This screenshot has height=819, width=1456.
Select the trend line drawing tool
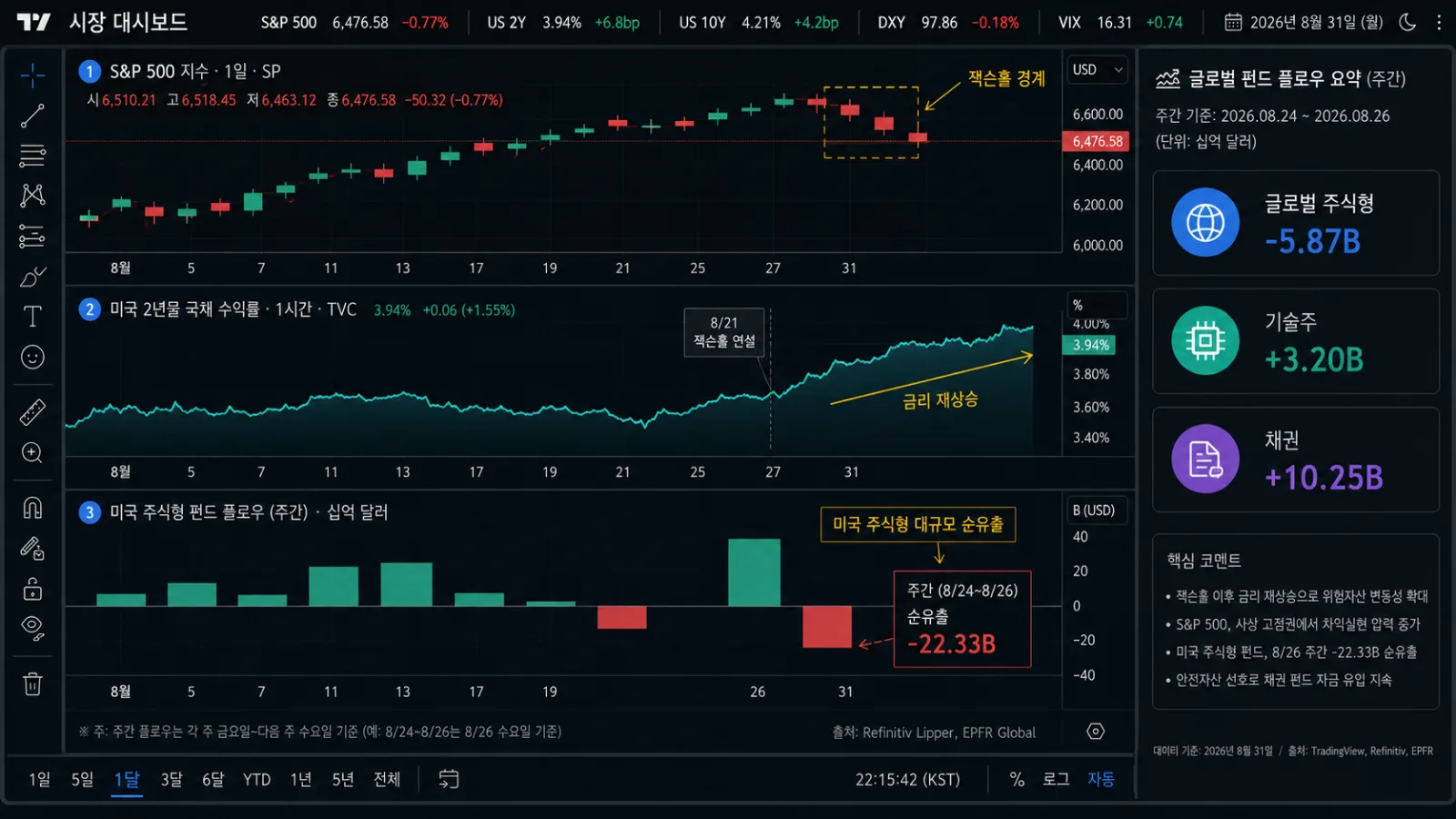pos(33,116)
